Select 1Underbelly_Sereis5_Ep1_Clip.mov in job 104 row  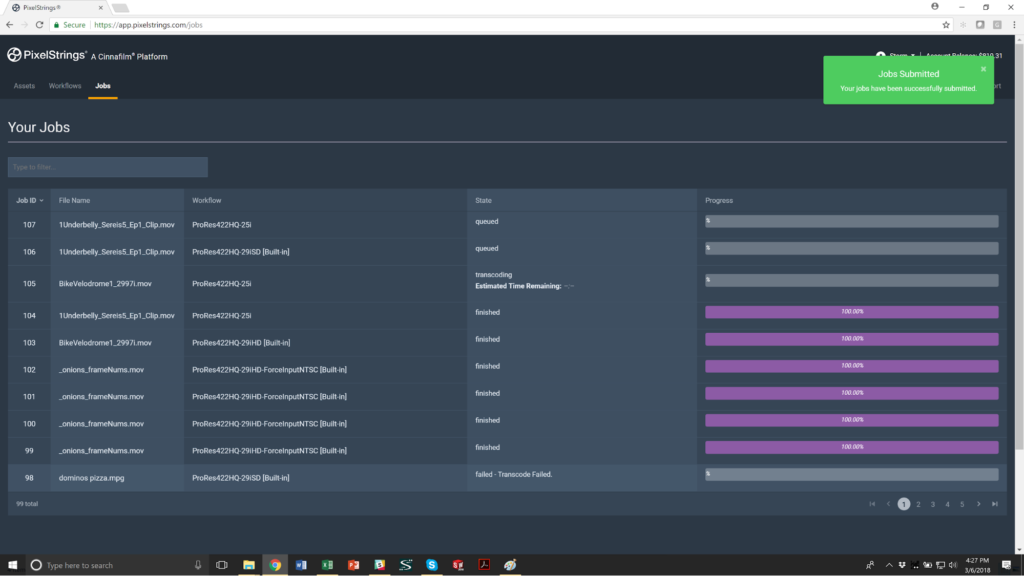tap(117, 315)
